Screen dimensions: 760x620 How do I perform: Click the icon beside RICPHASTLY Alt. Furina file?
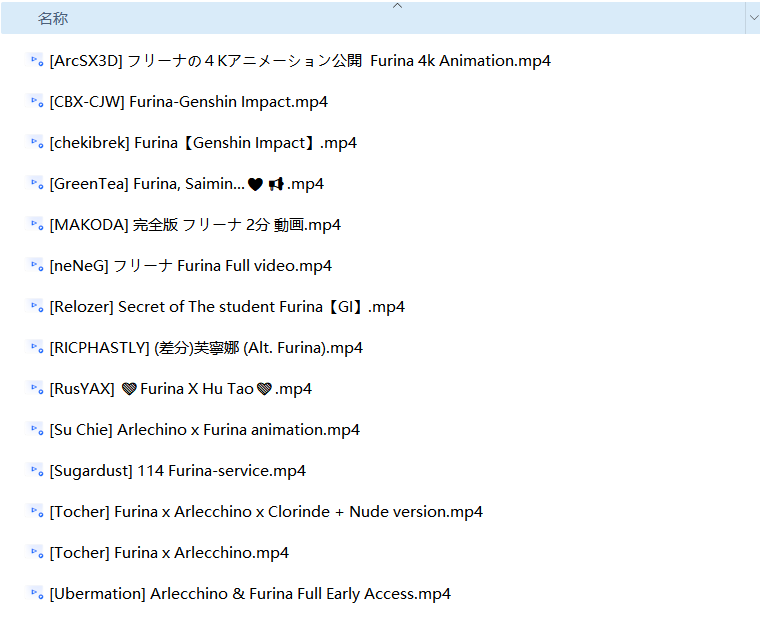tap(36, 348)
